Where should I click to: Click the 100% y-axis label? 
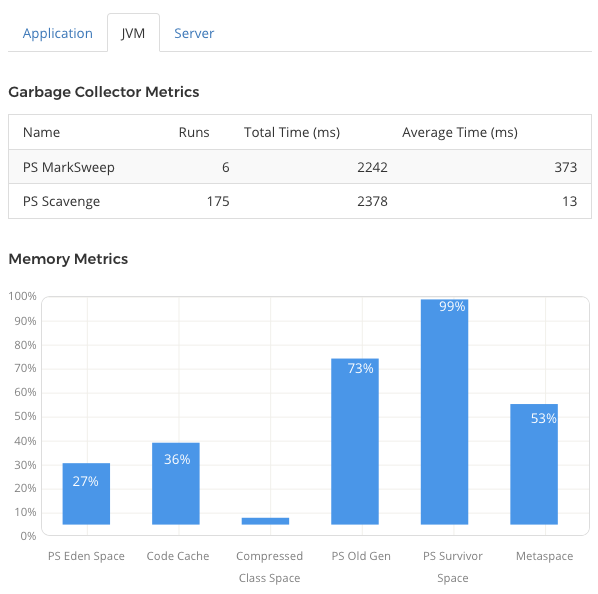(22, 296)
